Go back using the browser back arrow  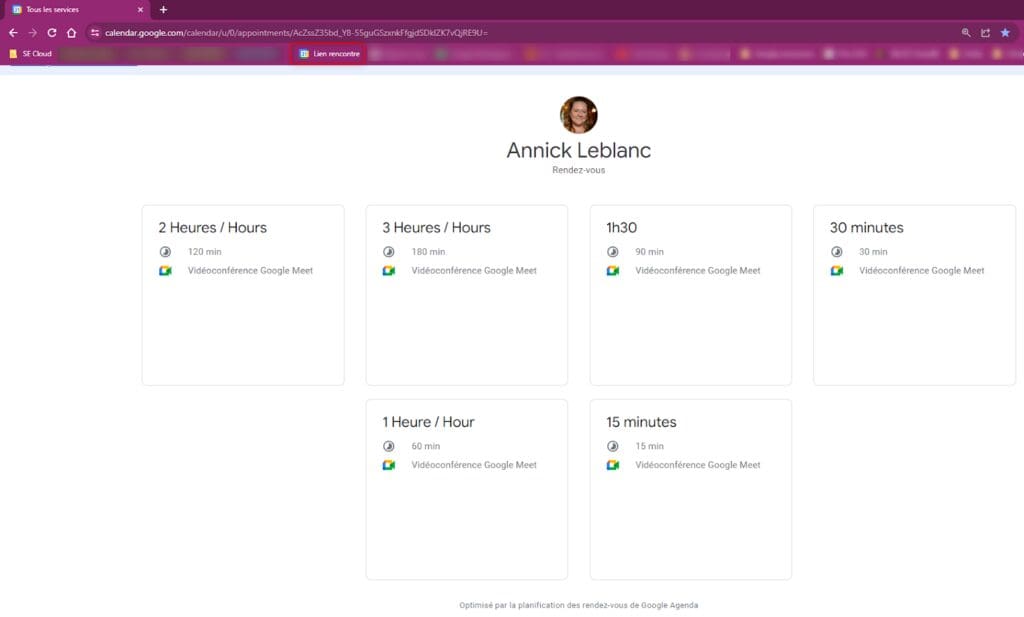coord(13,33)
